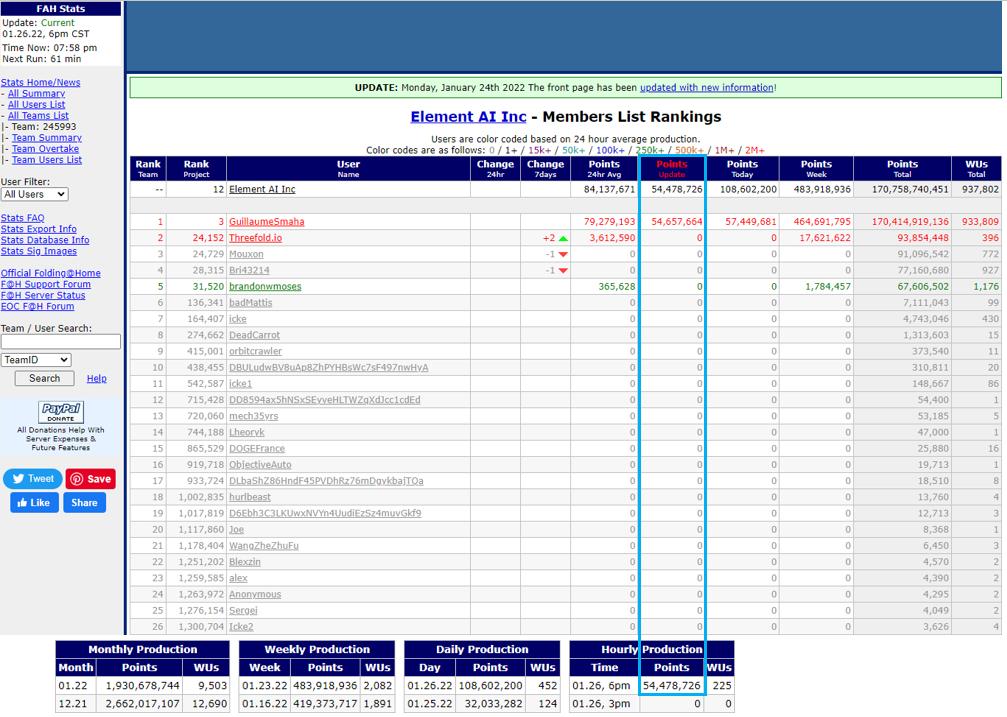The image size is (1007, 717).
Task: Click the Twitter Tweet button
Action: 33,479
